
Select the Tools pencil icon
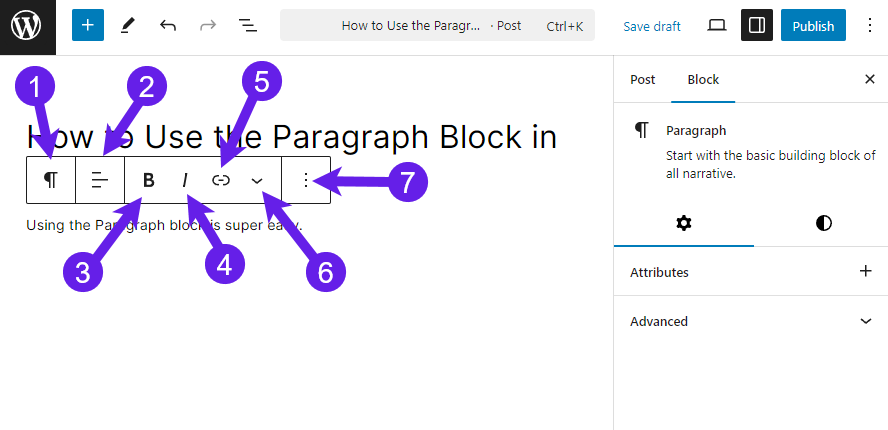[x=128, y=25]
